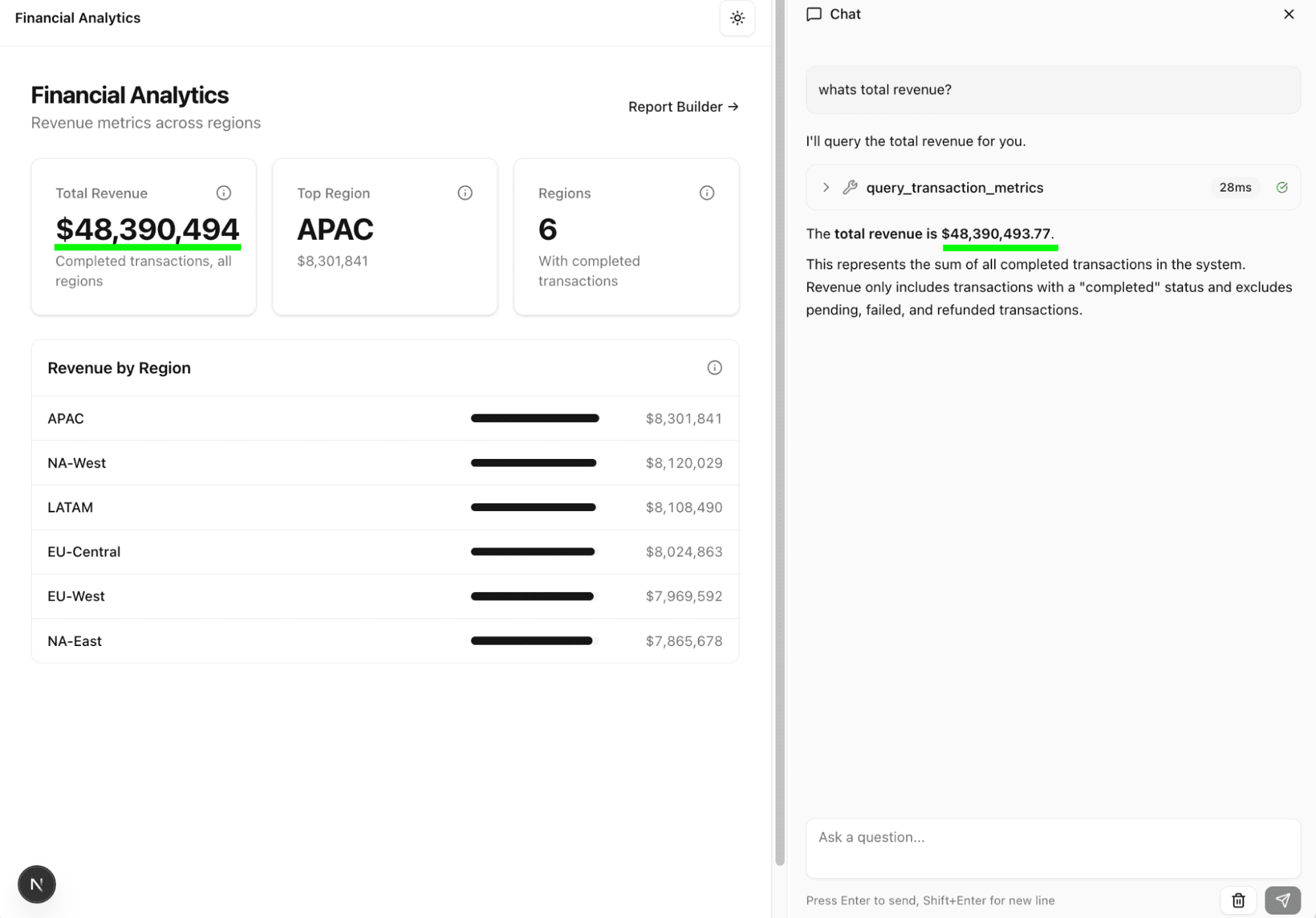Screen dimensions: 1316x918
Task: Click the wrench icon on tool call
Action: (x=850, y=188)
